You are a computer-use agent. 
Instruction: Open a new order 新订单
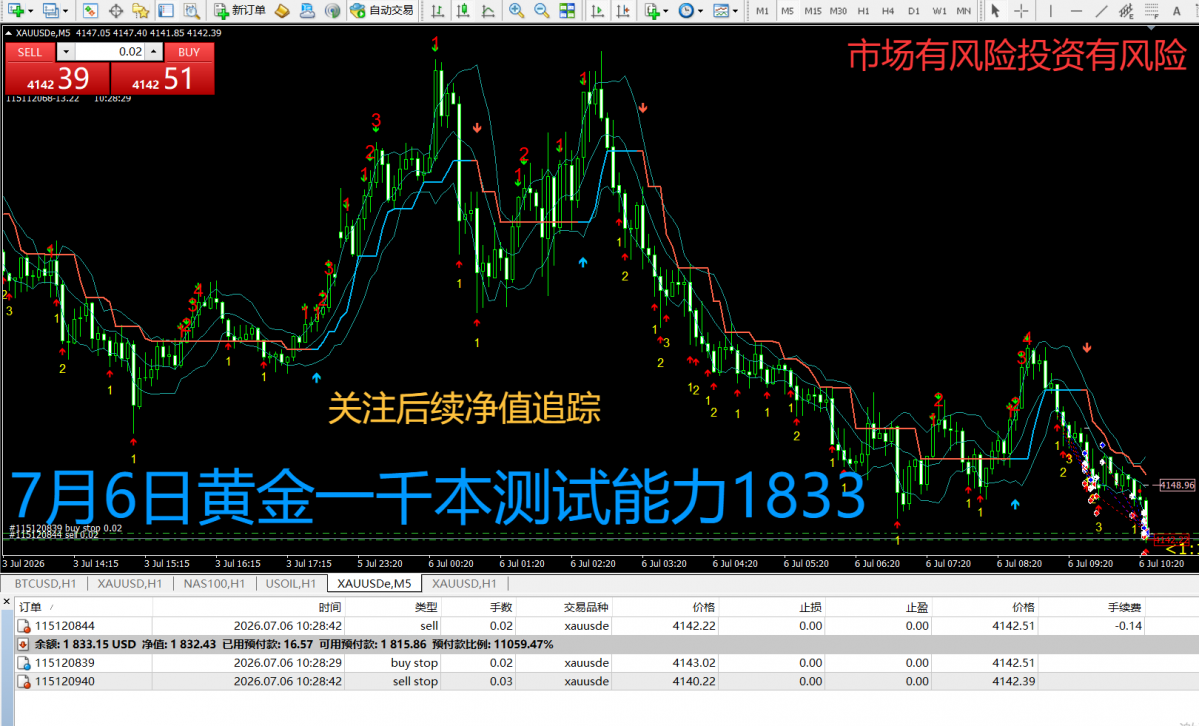pyautogui.click(x=239, y=11)
